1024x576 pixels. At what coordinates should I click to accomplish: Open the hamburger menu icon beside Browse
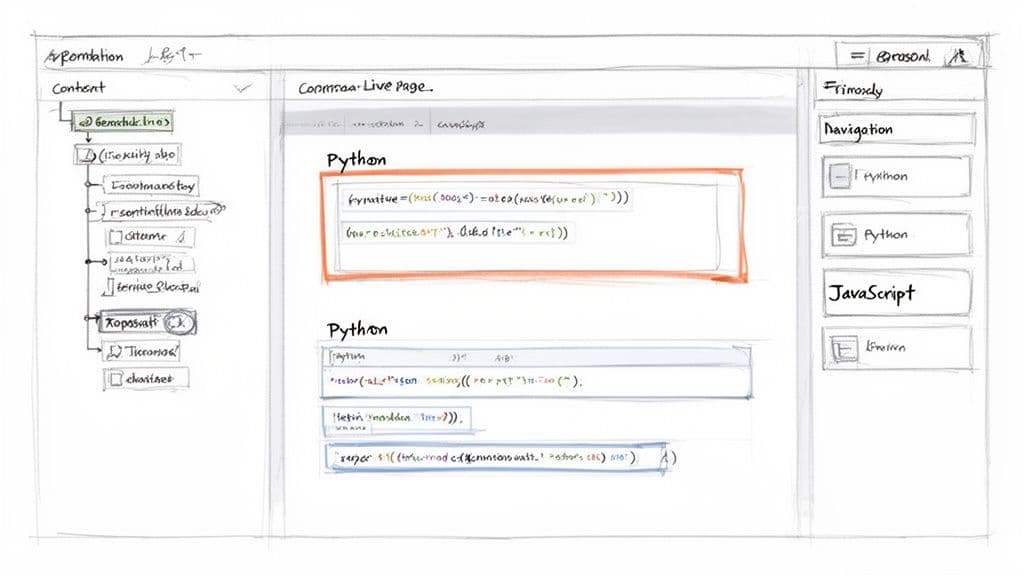(857, 54)
